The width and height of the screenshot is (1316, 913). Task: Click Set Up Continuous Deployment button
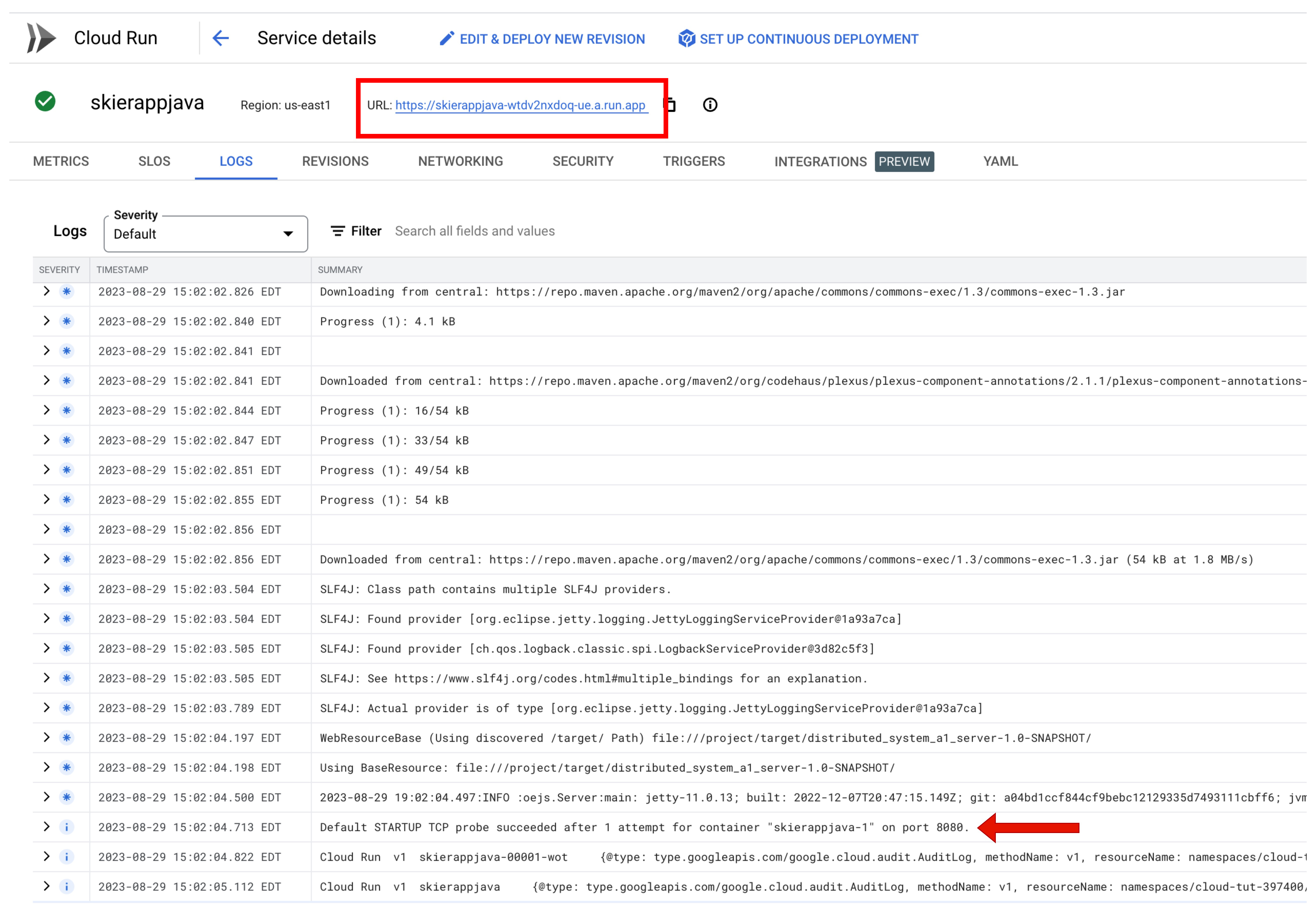coord(808,39)
